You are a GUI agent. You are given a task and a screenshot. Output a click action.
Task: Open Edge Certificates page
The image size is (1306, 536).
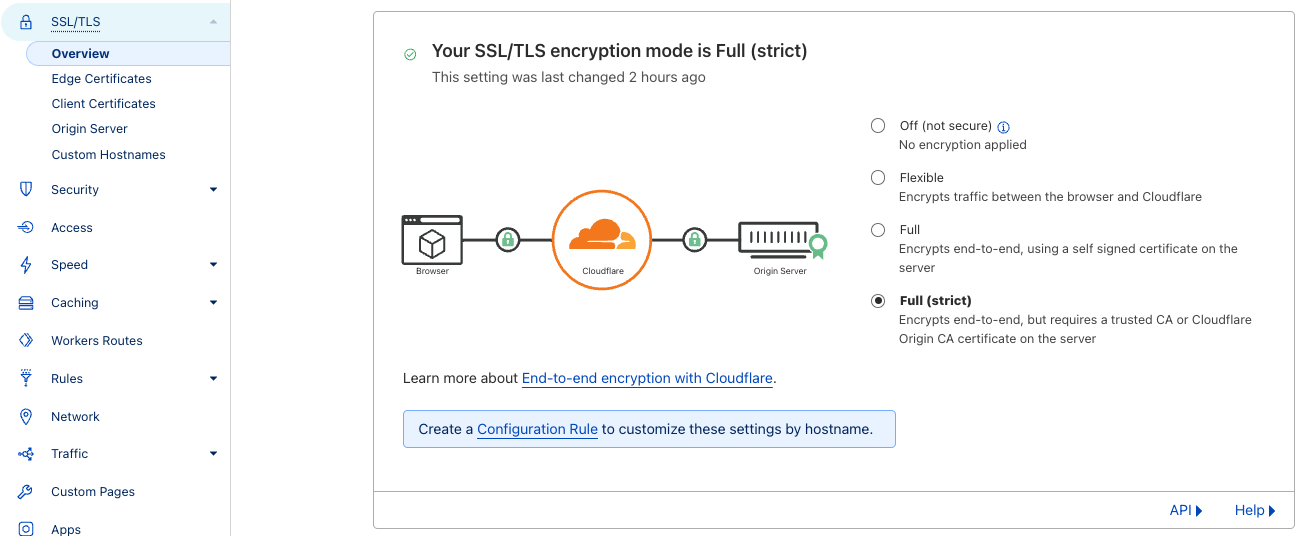coord(102,79)
